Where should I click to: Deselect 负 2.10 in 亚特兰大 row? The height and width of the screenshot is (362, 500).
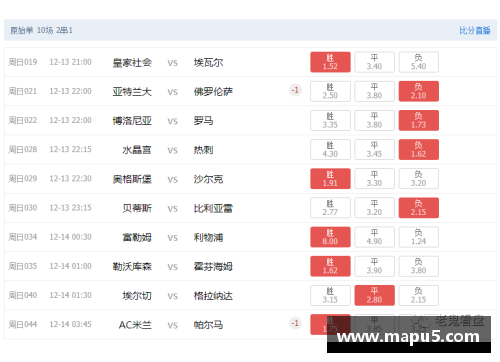click(419, 91)
